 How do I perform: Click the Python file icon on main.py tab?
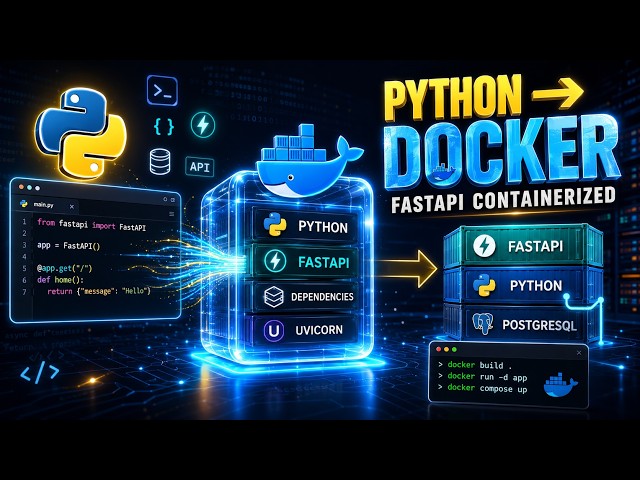[24, 204]
